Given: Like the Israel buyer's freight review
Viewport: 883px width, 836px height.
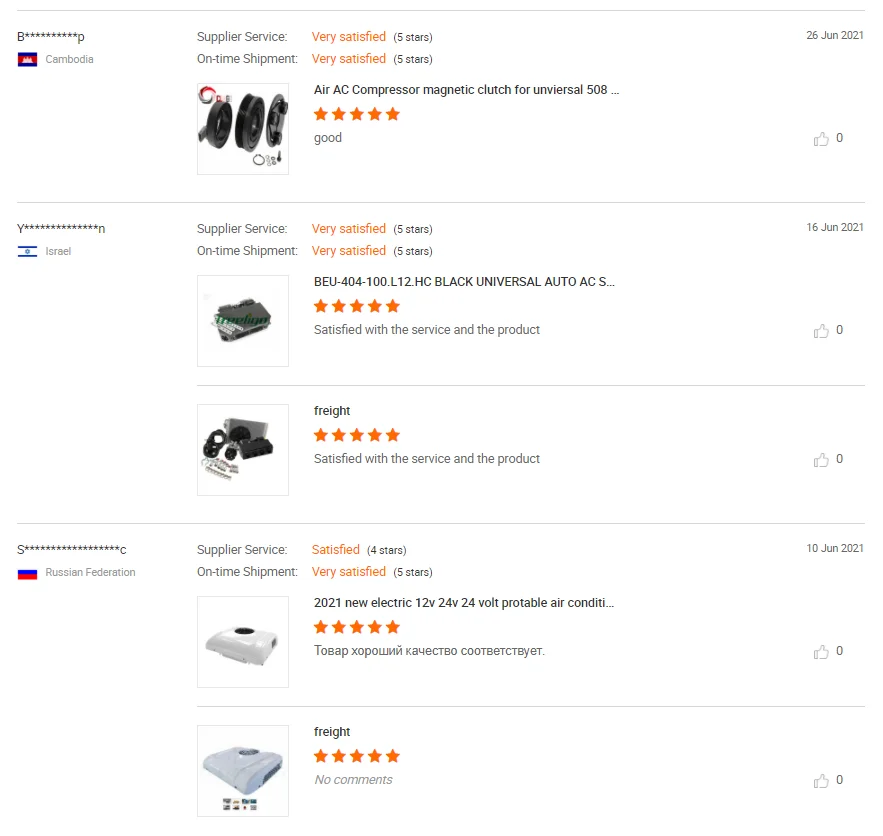Looking at the screenshot, I should tap(822, 459).
